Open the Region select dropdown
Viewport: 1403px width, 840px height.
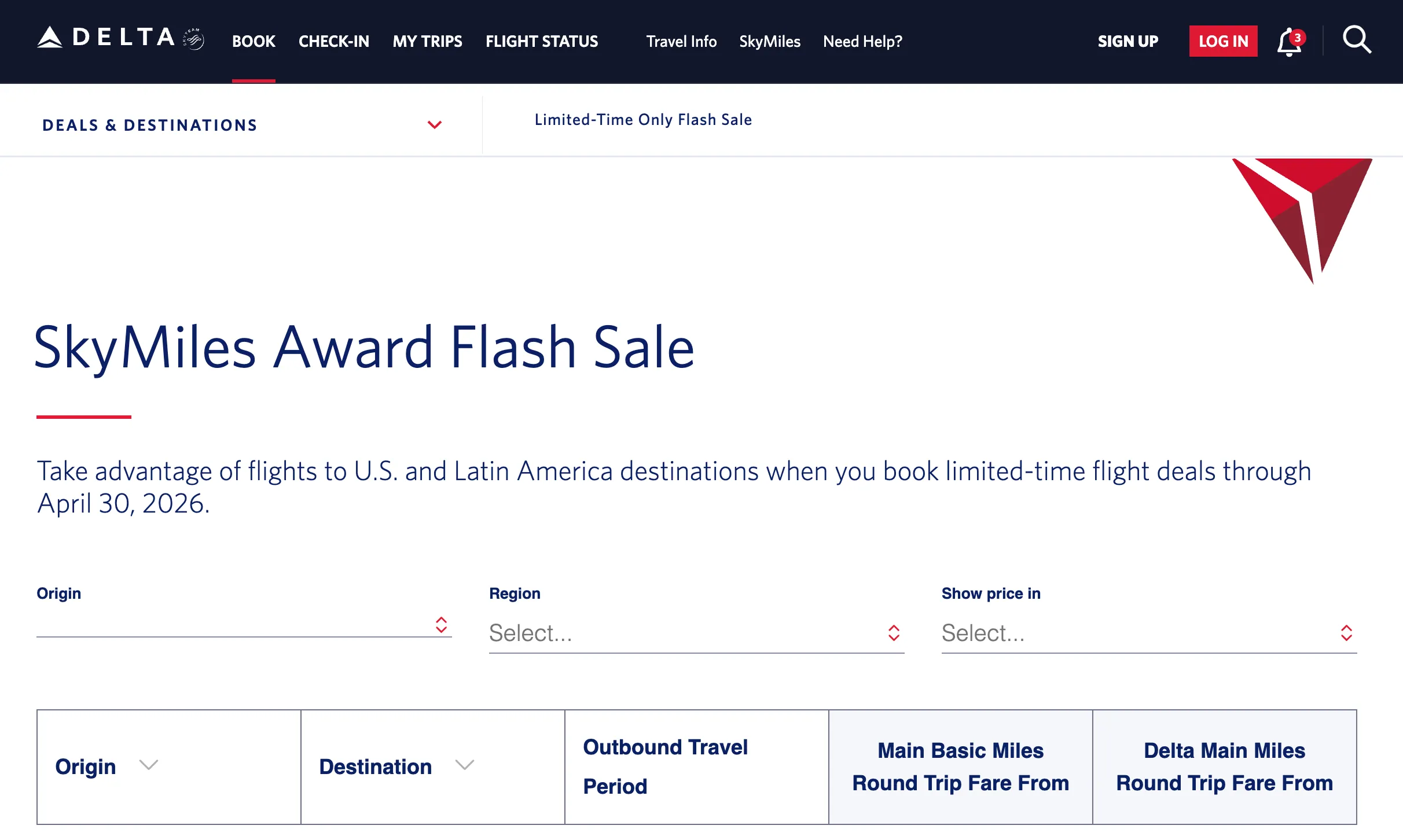coord(696,633)
